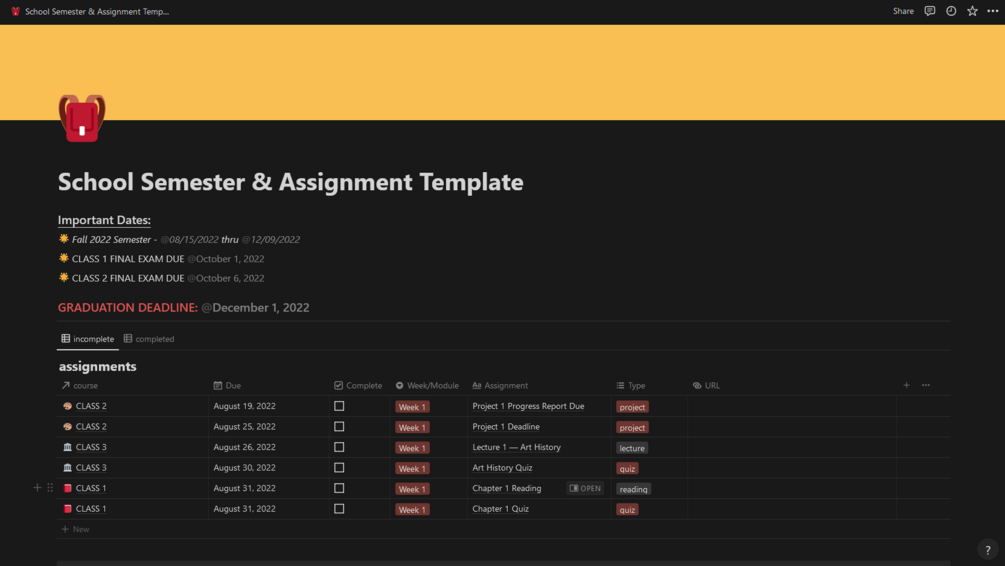The height and width of the screenshot is (566, 1005).
Task: Click Project 1 Progress Report Due assignment
Action: (x=528, y=406)
